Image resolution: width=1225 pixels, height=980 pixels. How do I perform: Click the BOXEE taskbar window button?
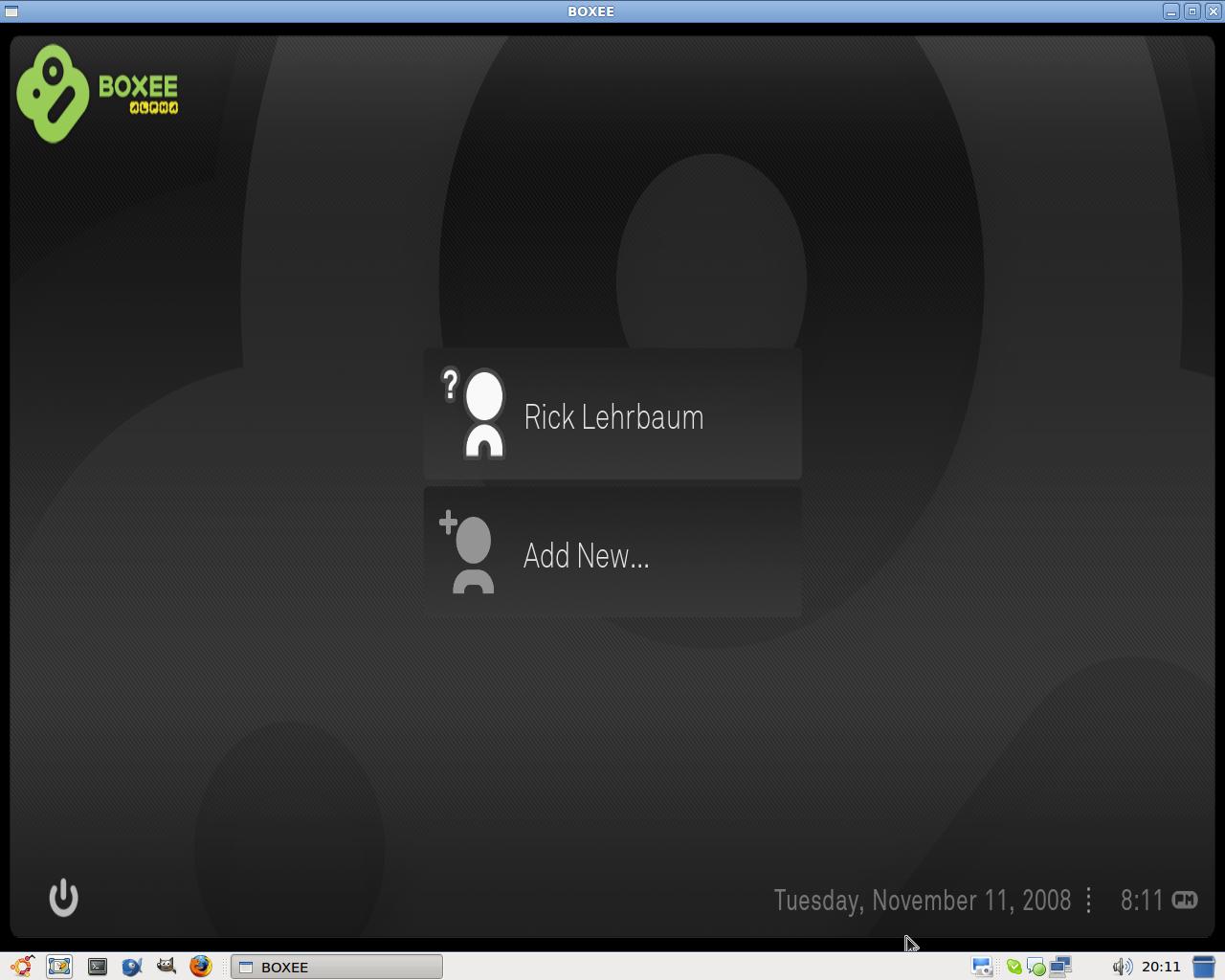337,967
